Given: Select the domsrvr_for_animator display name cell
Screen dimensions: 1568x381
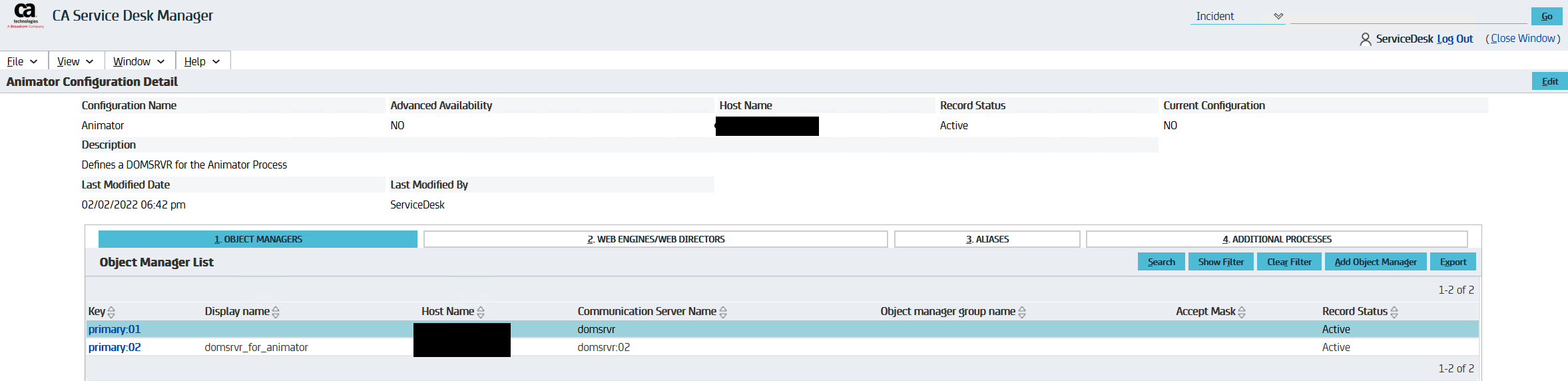Looking at the screenshot, I should tap(256, 347).
